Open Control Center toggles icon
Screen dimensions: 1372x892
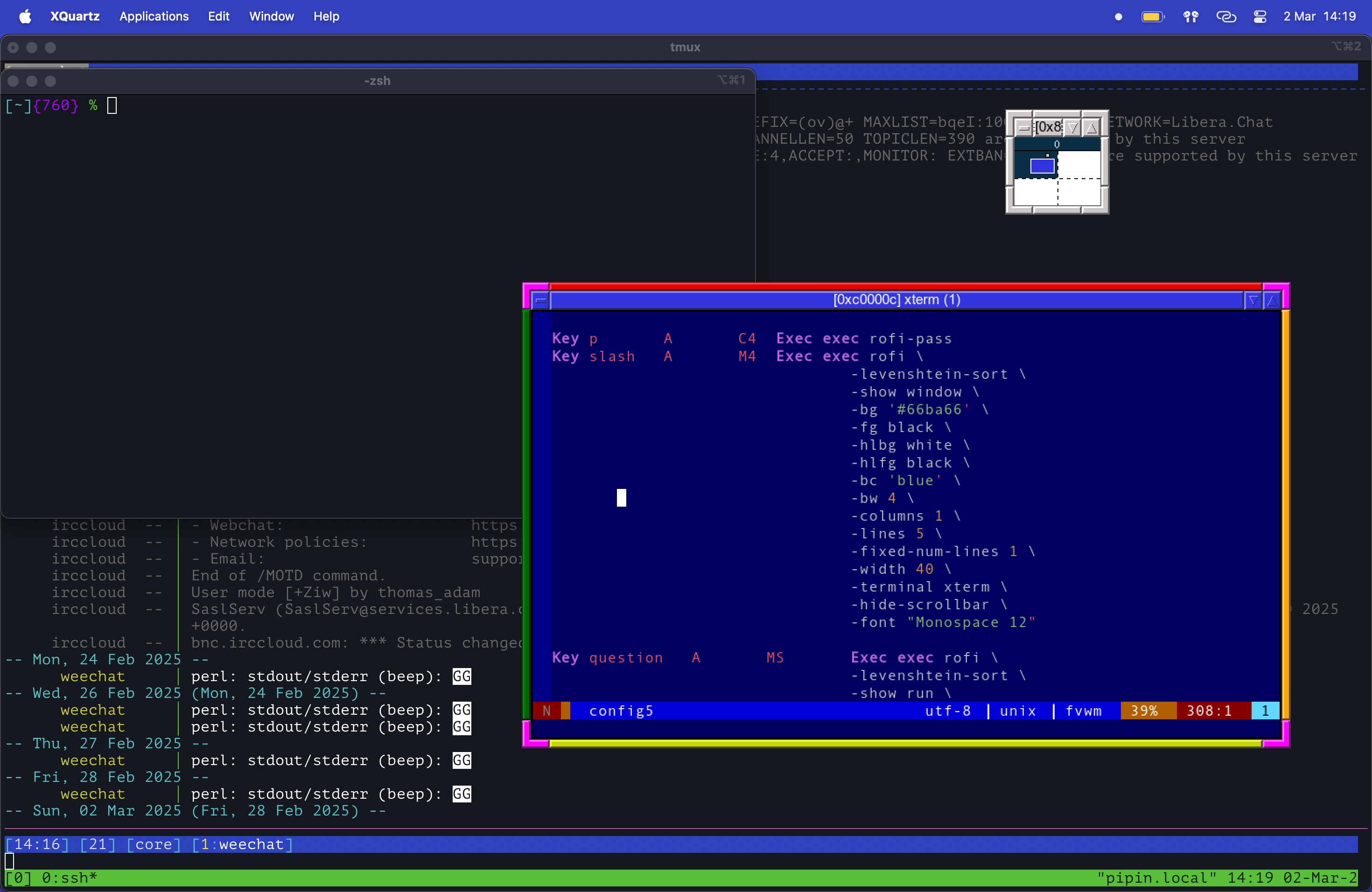(x=1260, y=16)
